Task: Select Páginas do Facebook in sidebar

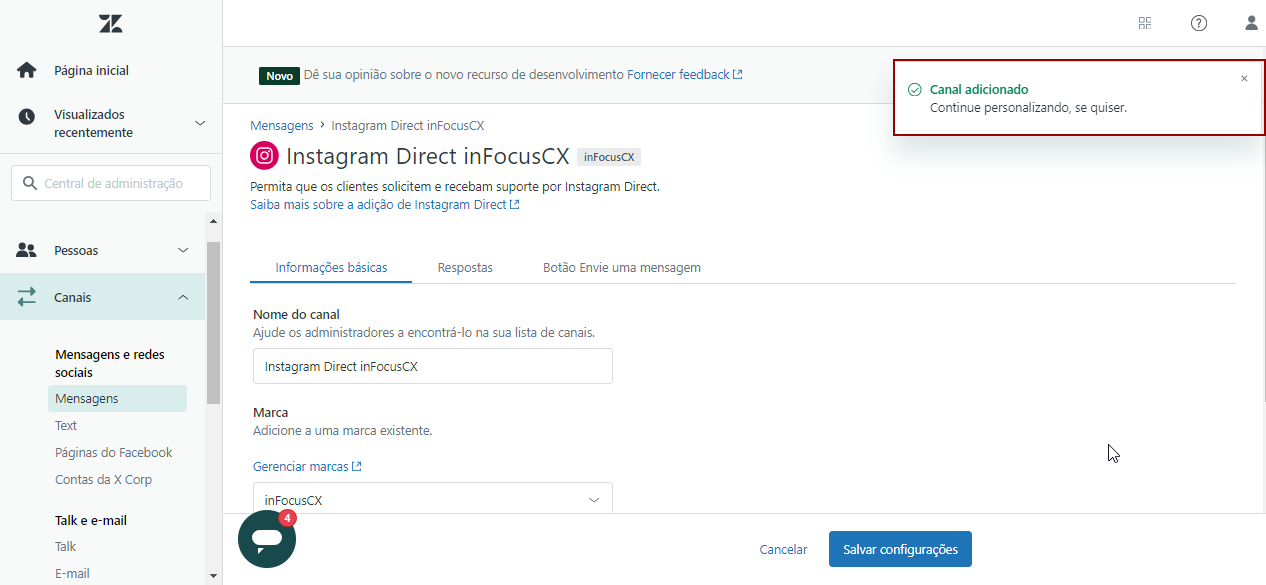Action: tap(113, 452)
